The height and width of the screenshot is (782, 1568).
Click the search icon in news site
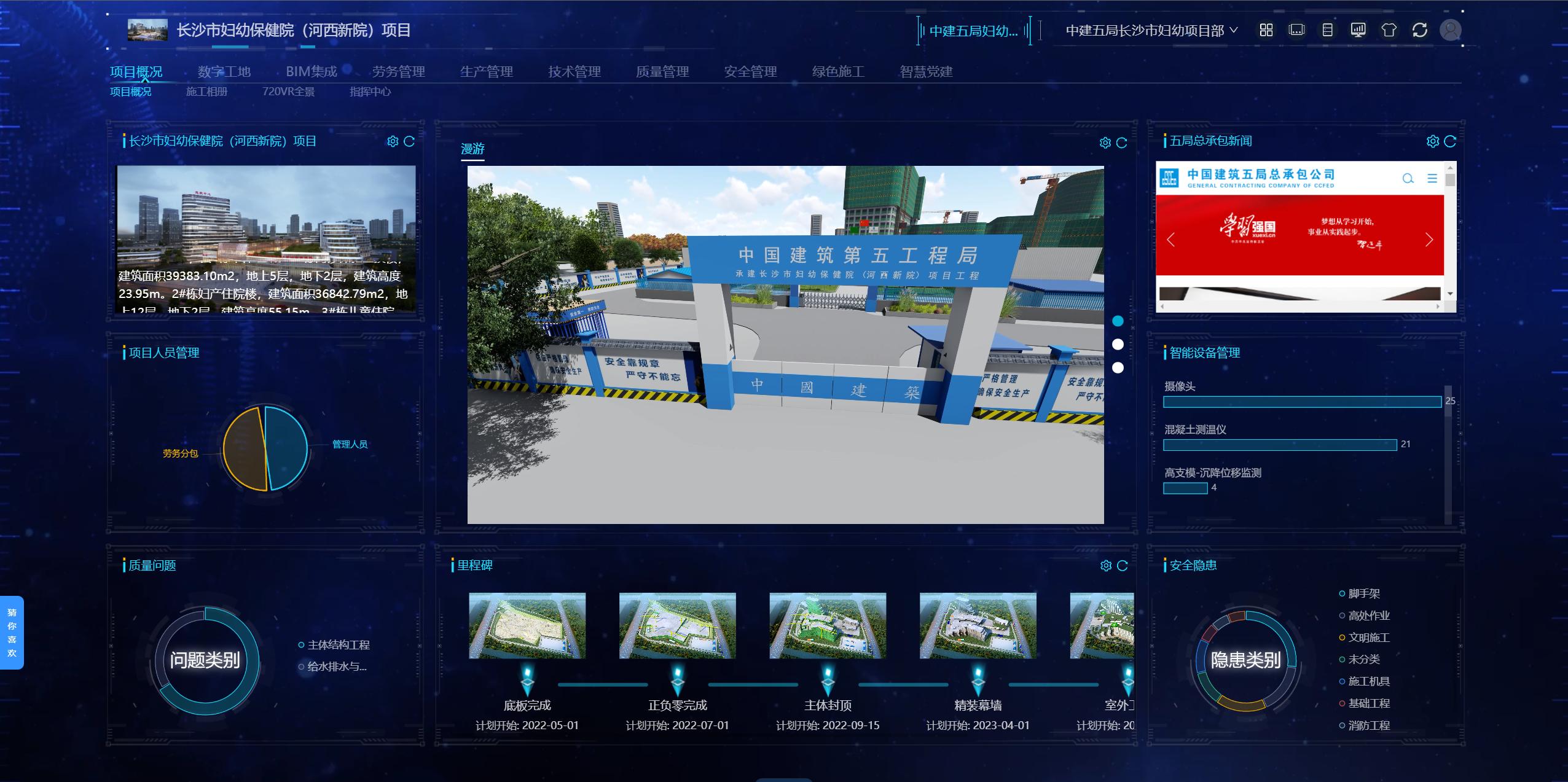(1408, 179)
